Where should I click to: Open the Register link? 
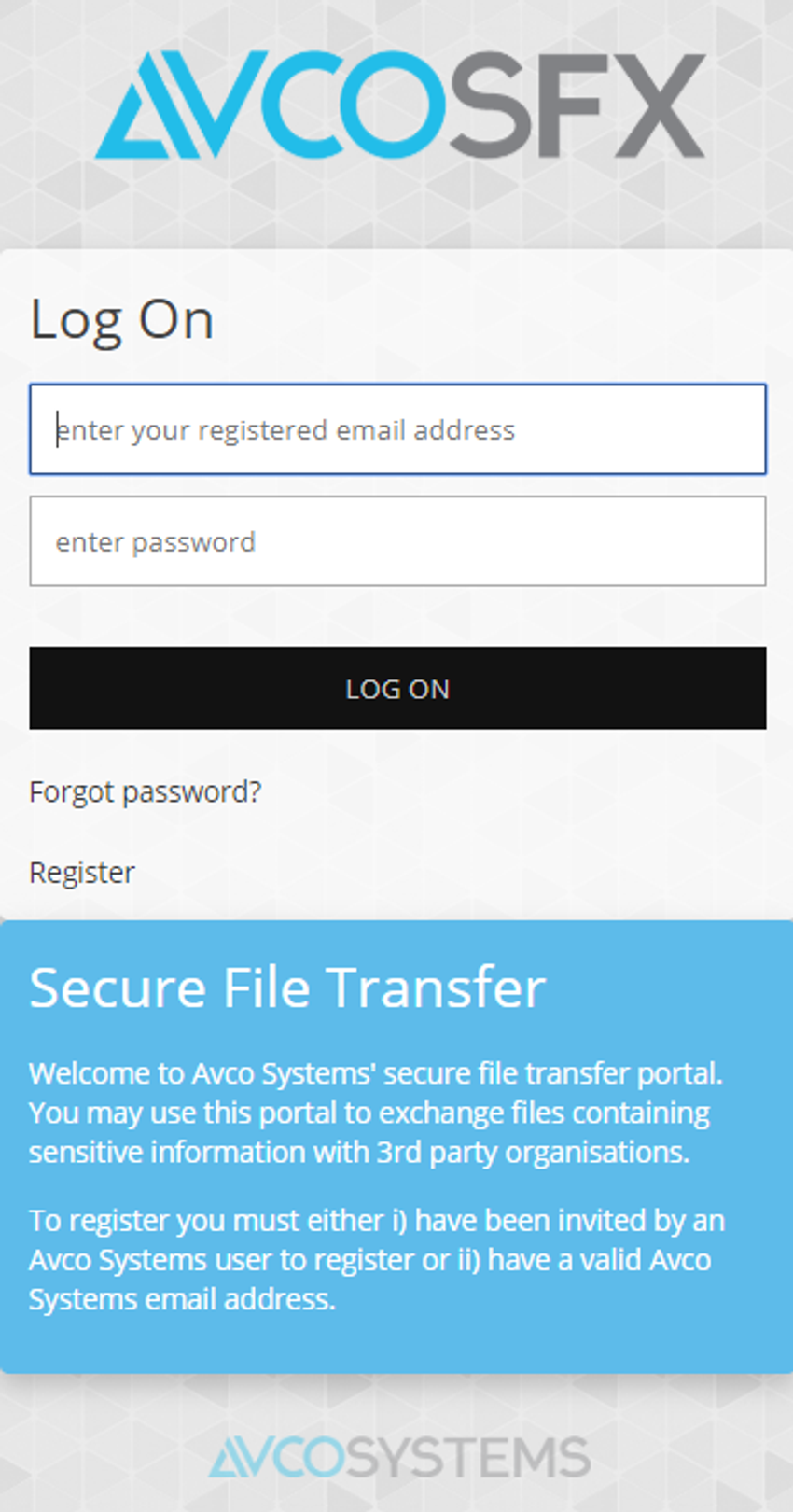[x=82, y=872]
